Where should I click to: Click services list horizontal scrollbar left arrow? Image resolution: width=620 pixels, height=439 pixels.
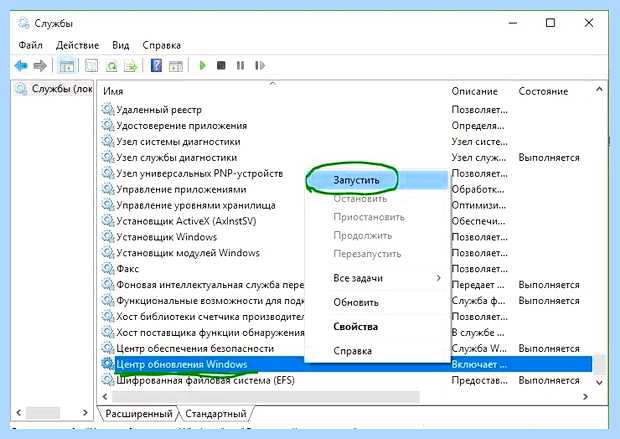(x=105, y=396)
